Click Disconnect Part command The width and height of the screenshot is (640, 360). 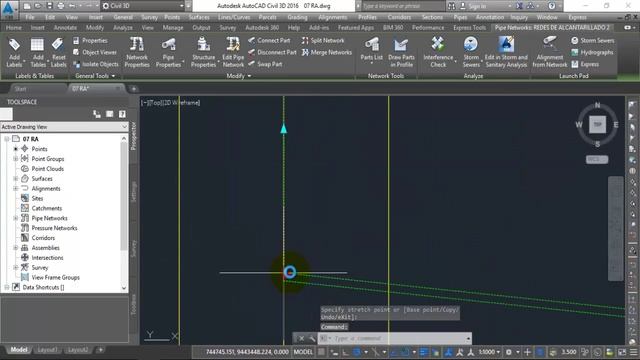[272, 52]
